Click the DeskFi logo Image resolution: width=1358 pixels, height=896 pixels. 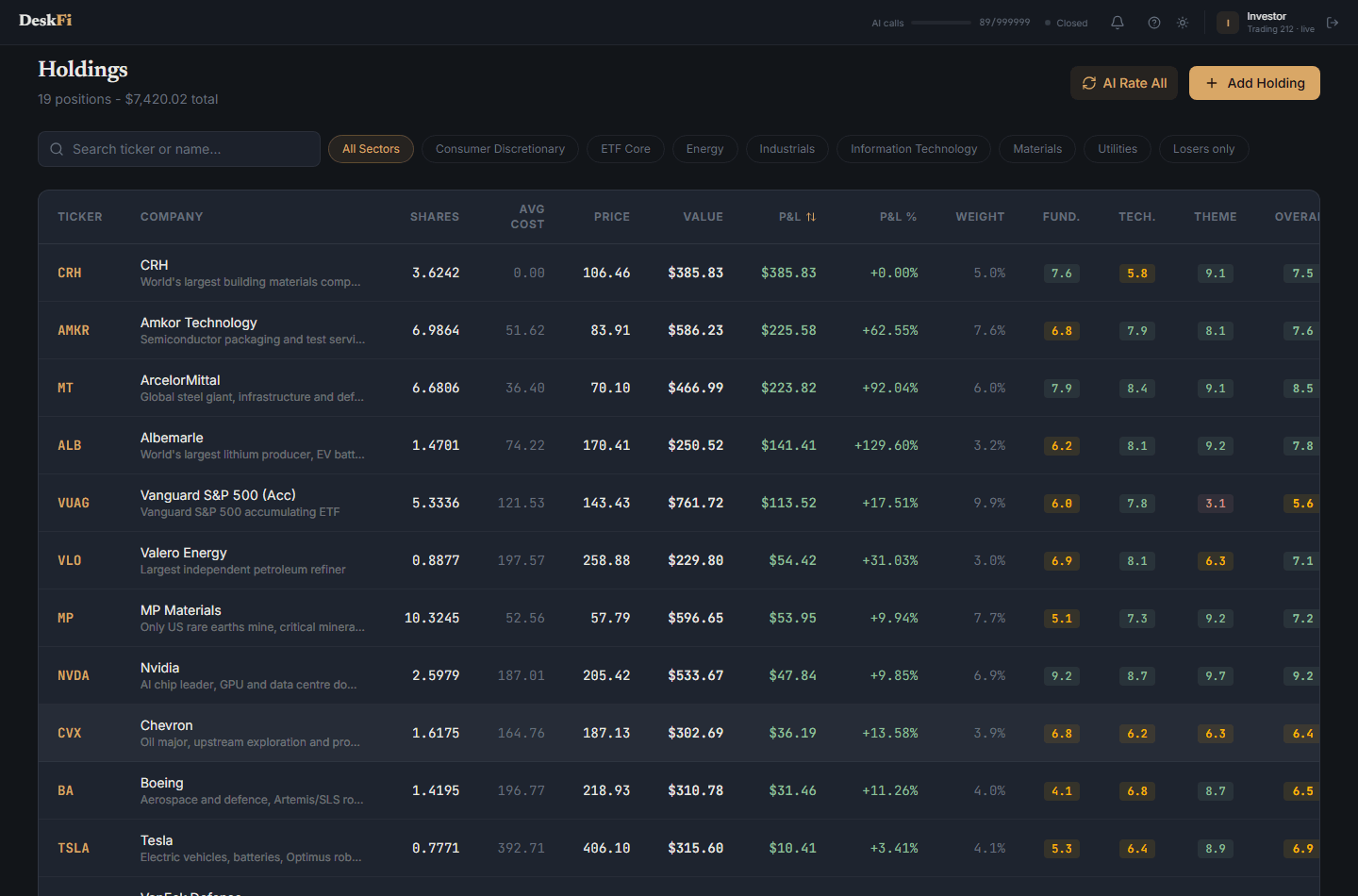45,20
